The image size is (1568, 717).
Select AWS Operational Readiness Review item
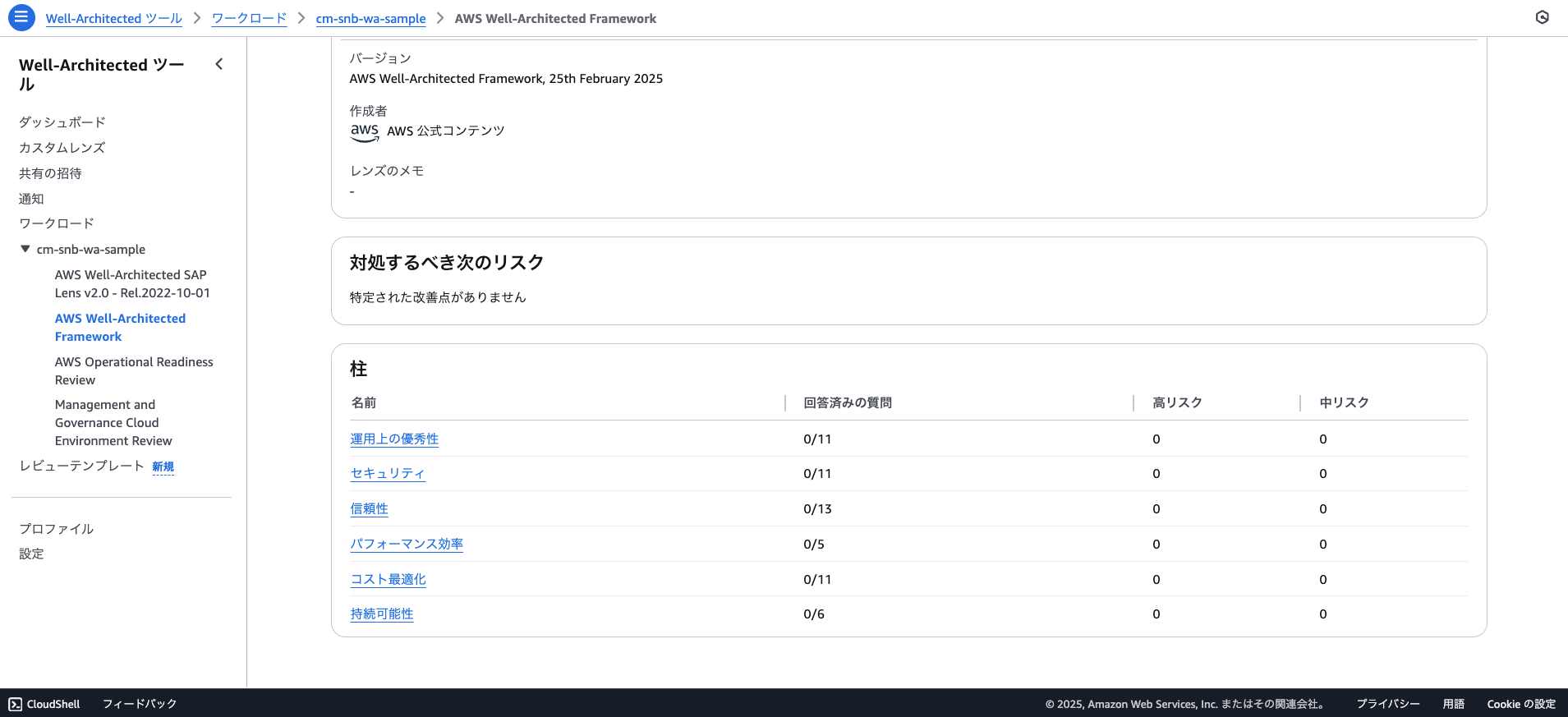click(134, 371)
